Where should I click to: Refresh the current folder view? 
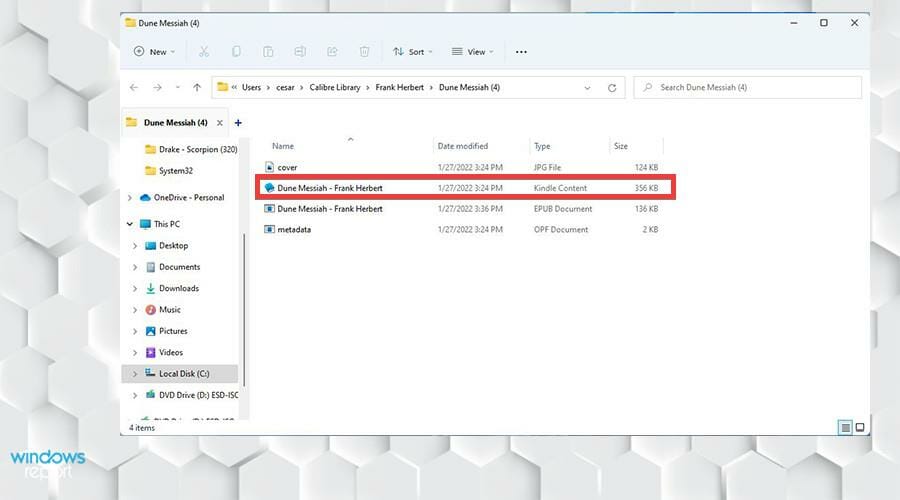pos(612,88)
